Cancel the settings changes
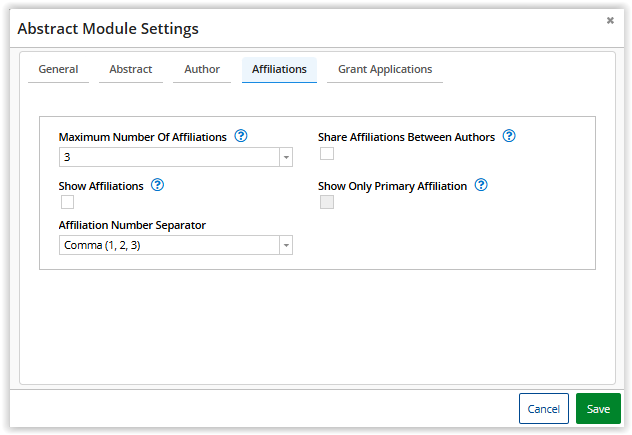 click(x=543, y=409)
